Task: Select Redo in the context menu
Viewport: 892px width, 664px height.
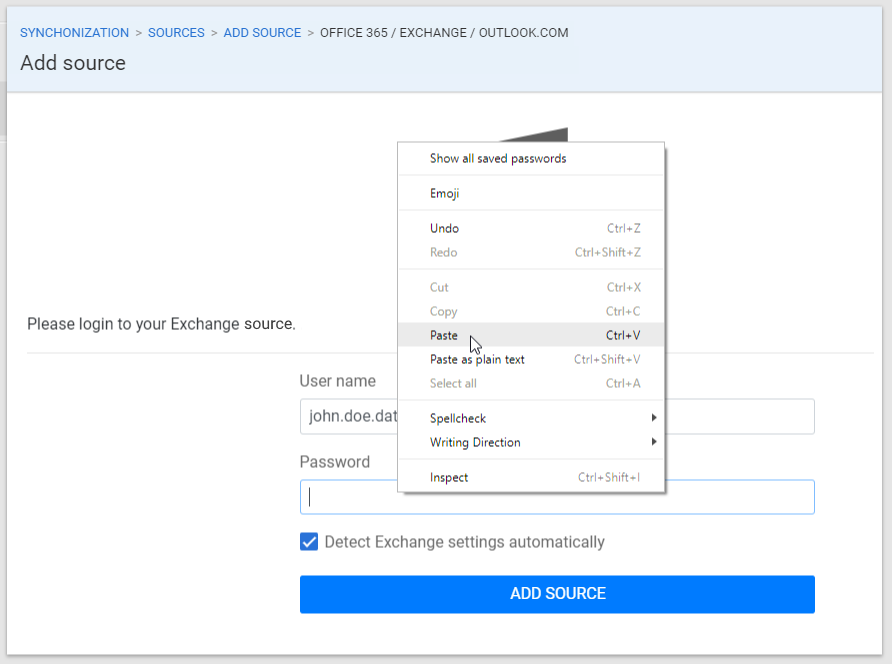Action: click(531, 252)
